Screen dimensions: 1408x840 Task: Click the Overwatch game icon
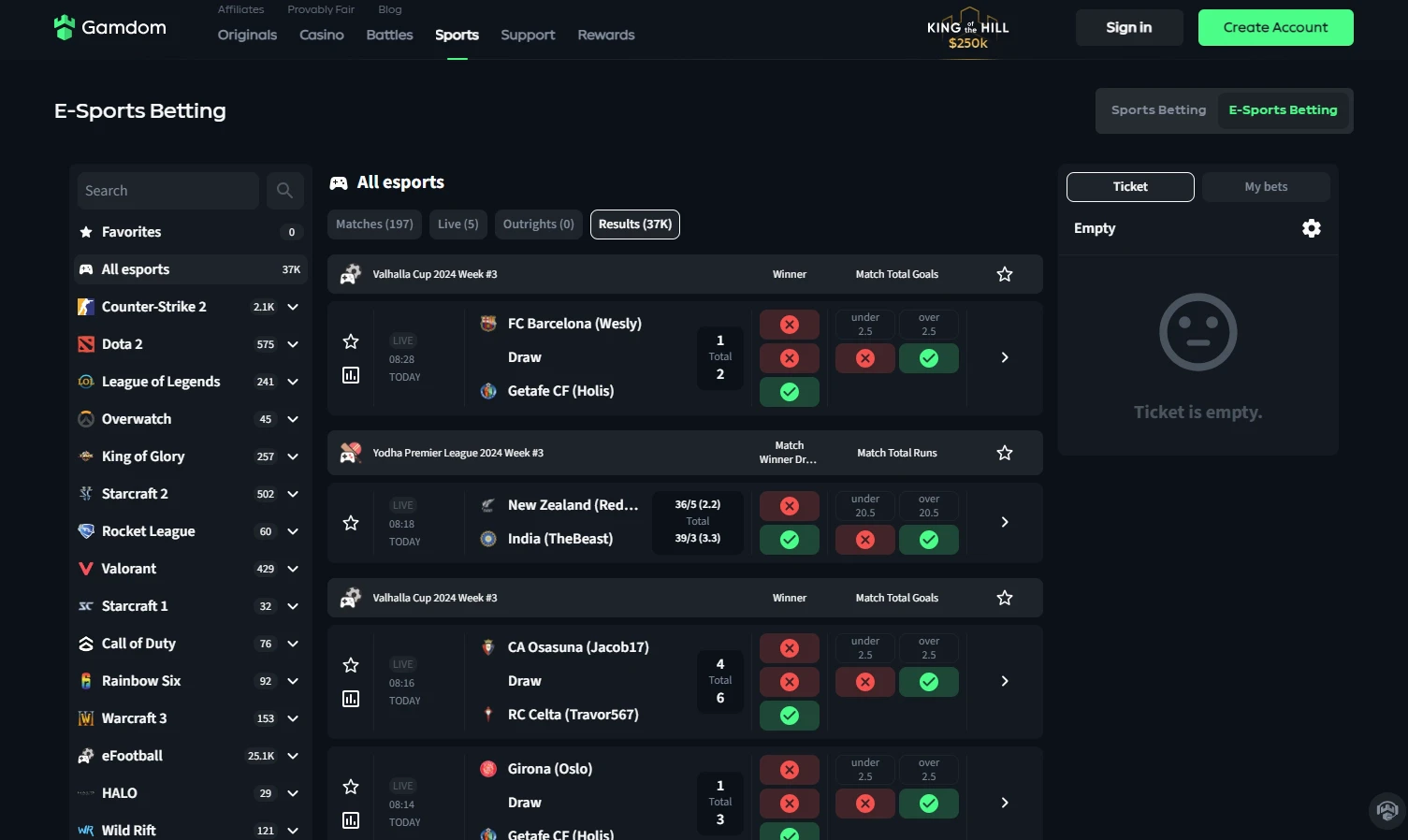click(86, 419)
